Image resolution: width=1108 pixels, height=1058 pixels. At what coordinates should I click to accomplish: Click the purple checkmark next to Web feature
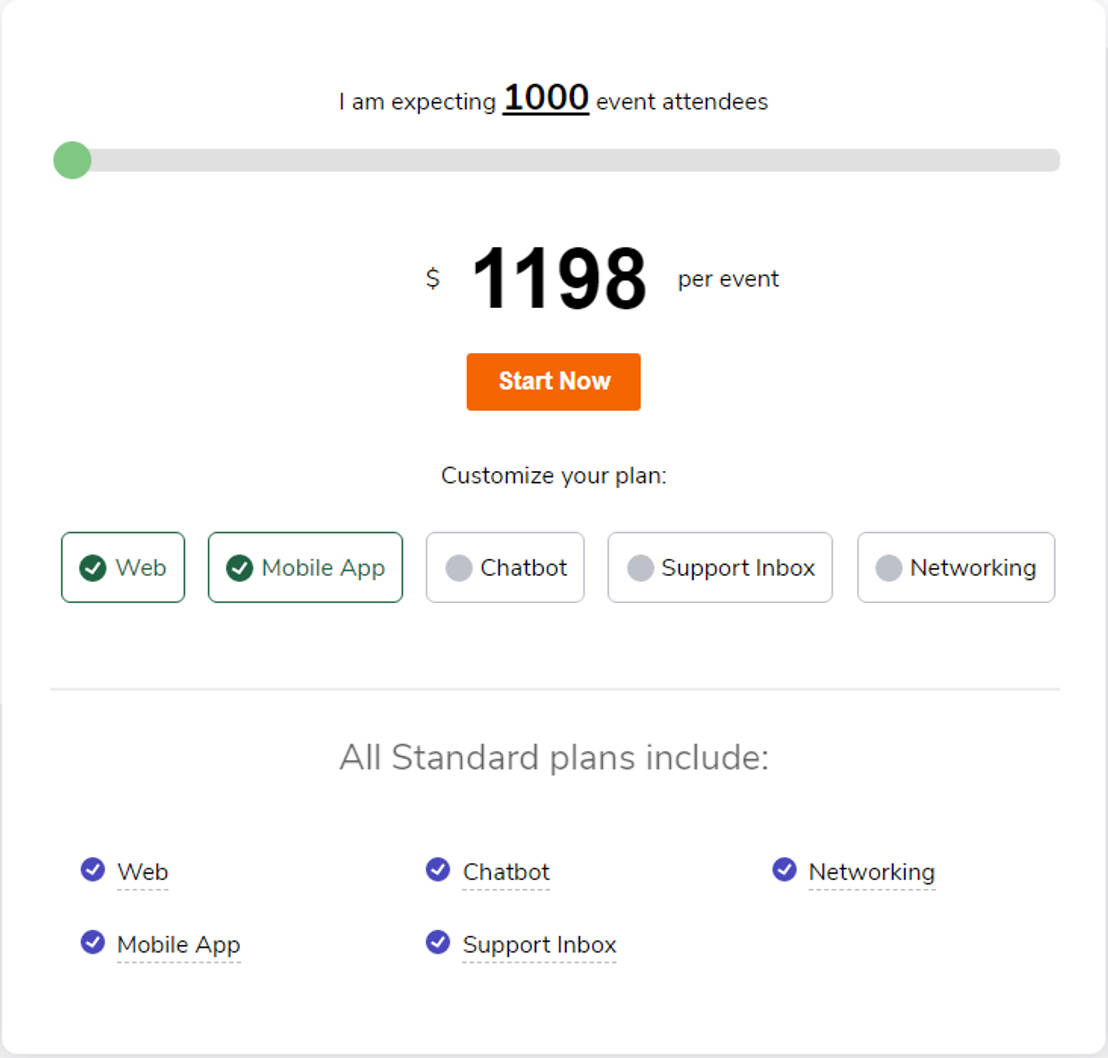click(x=93, y=870)
